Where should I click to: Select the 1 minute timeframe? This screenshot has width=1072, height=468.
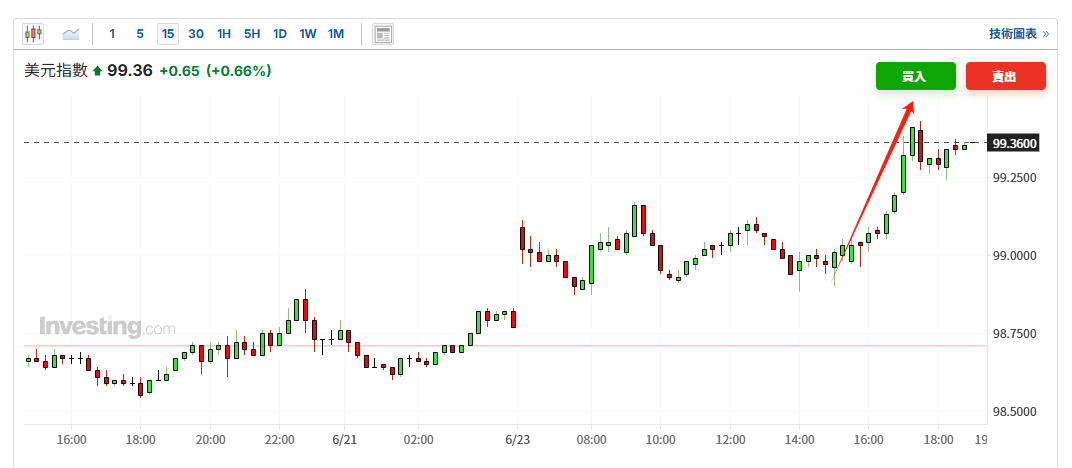click(x=112, y=33)
